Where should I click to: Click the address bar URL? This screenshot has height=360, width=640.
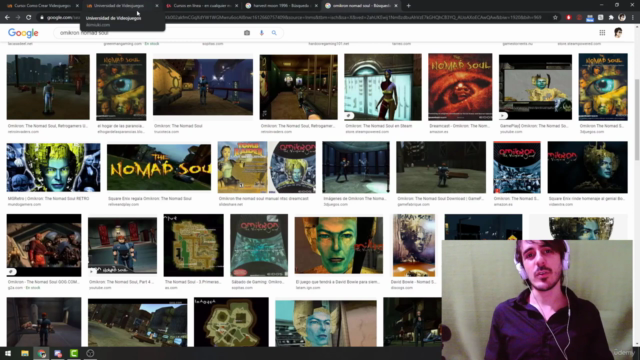click(298, 18)
